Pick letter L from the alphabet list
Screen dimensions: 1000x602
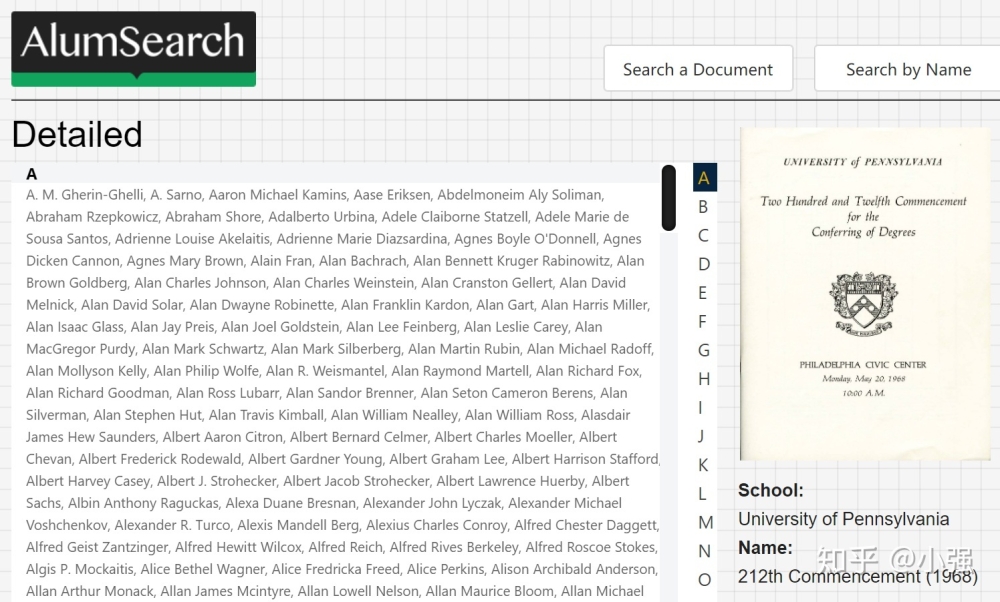click(x=702, y=494)
